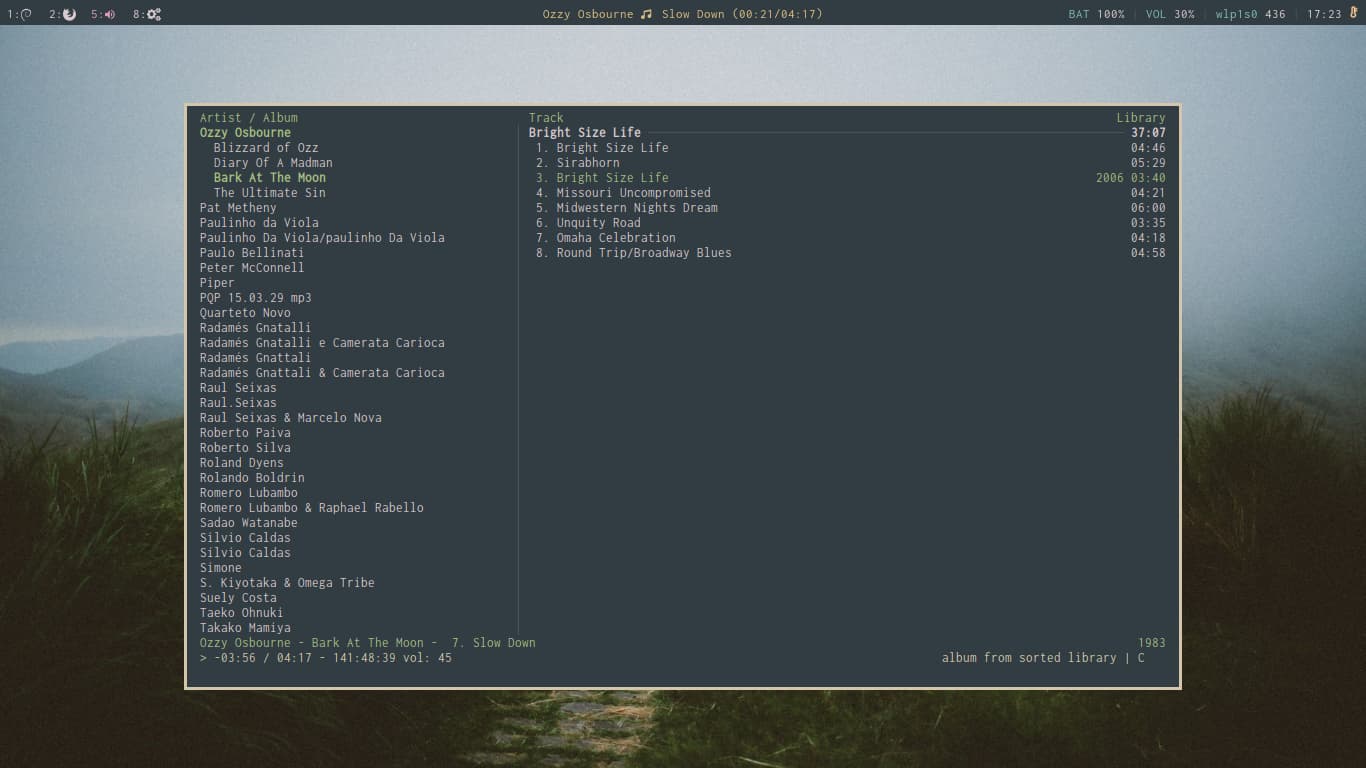Select the Takako Mamiya artist

point(245,627)
